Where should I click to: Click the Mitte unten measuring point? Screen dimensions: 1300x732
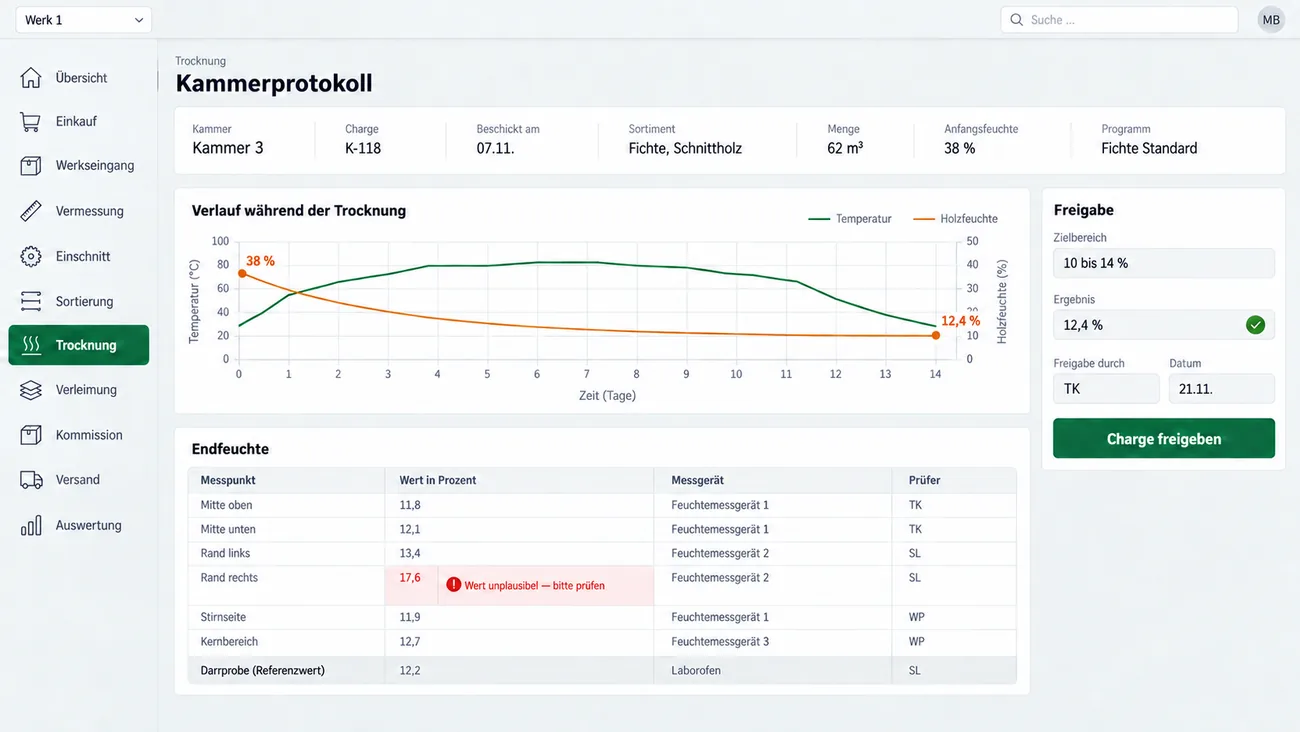[x=228, y=529]
